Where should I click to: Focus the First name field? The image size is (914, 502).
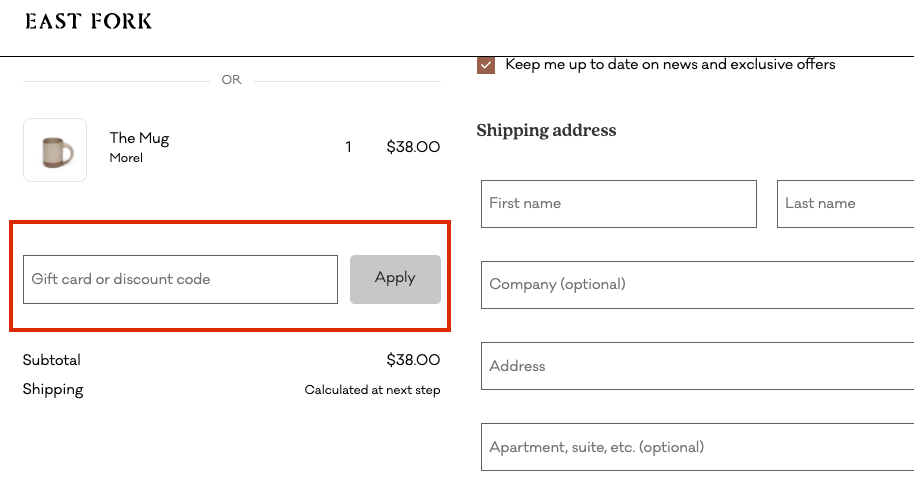click(618, 204)
